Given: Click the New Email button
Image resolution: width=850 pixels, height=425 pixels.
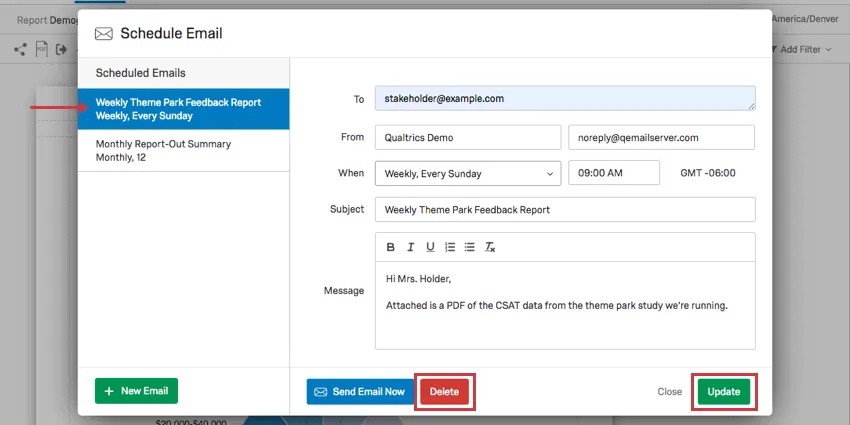Looking at the screenshot, I should point(137,391).
